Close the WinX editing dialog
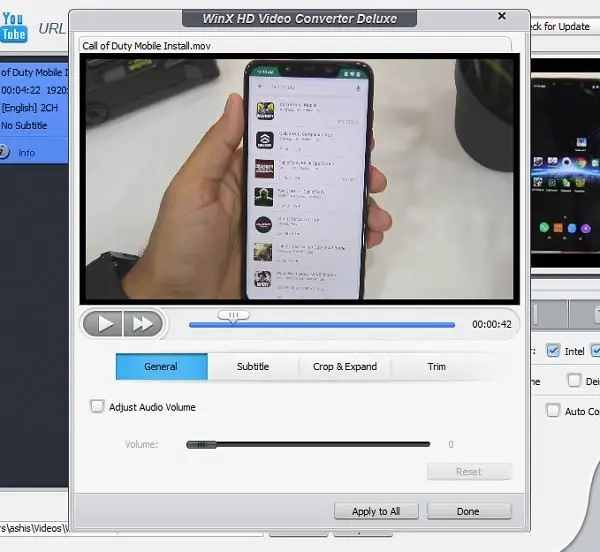The width and height of the screenshot is (600, 552). coord(502,16)
